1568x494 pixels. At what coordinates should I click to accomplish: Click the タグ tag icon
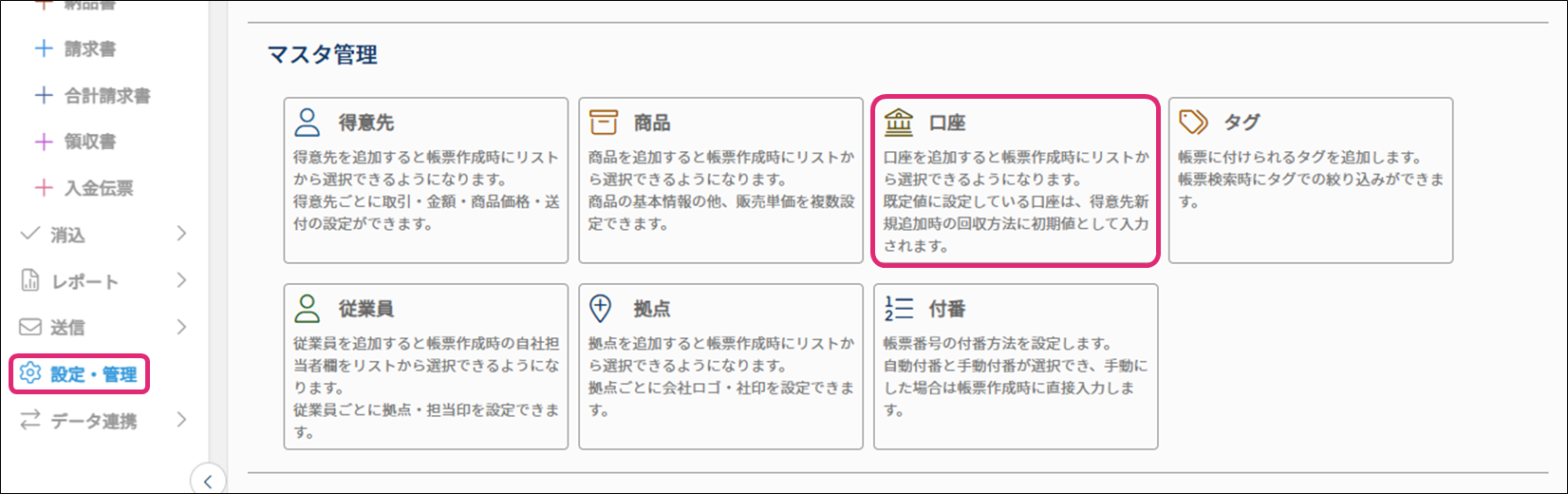tap(1193, 123)
